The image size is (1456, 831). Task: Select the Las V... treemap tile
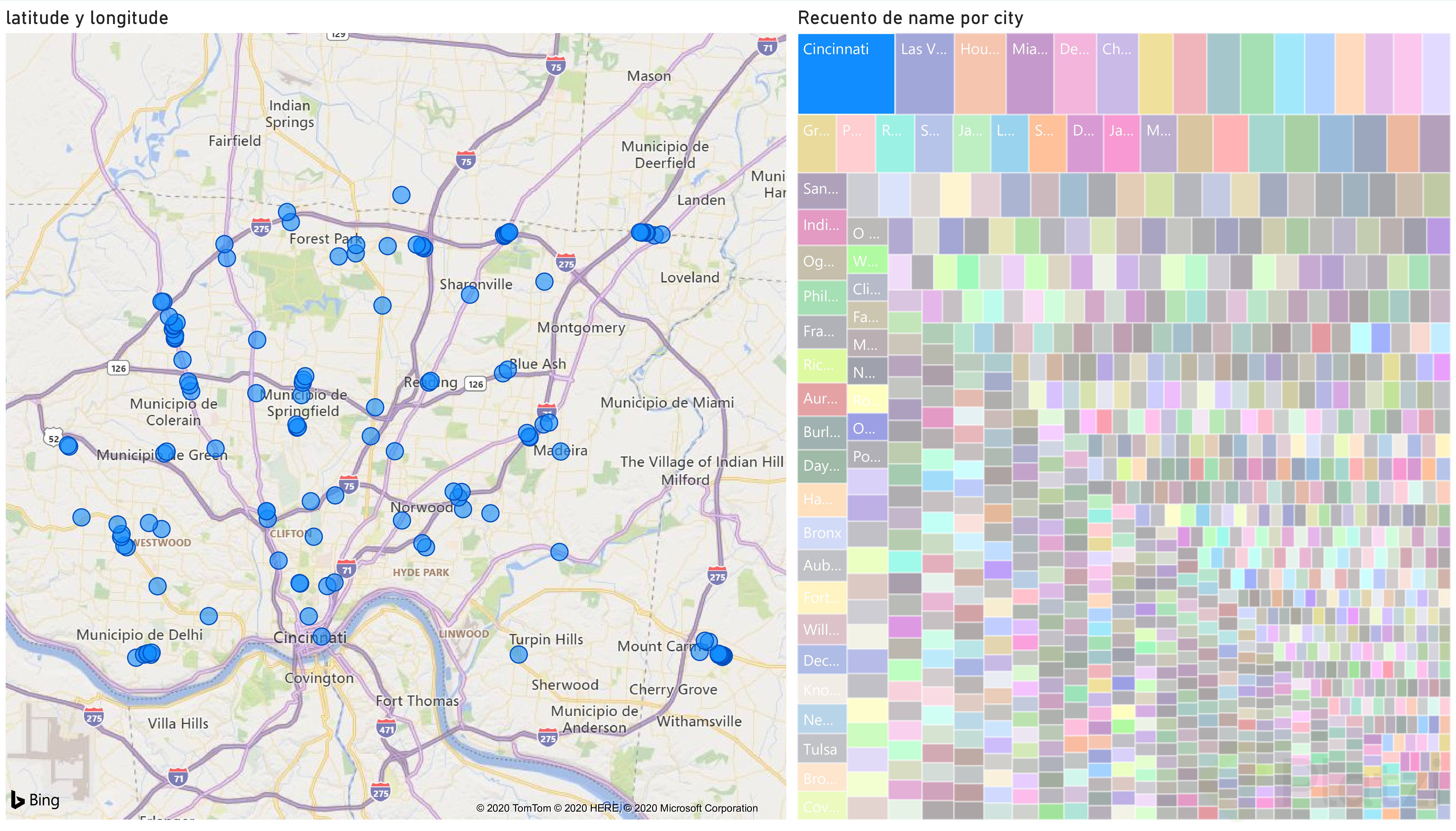click(x=924, y=74)
